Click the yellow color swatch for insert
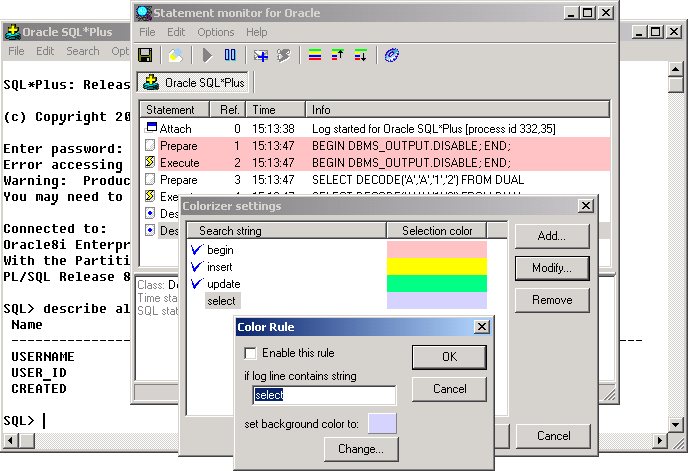688x471 pixels. [x=437, y=266]
